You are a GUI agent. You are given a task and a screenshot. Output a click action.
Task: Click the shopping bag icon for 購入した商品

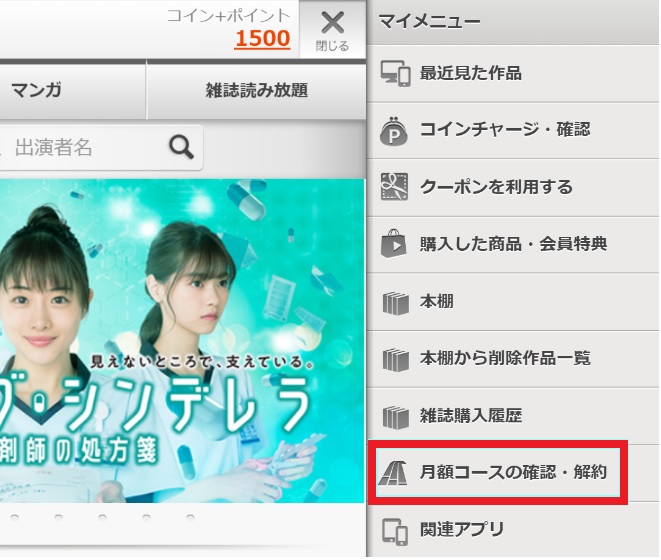click(394, 244)
